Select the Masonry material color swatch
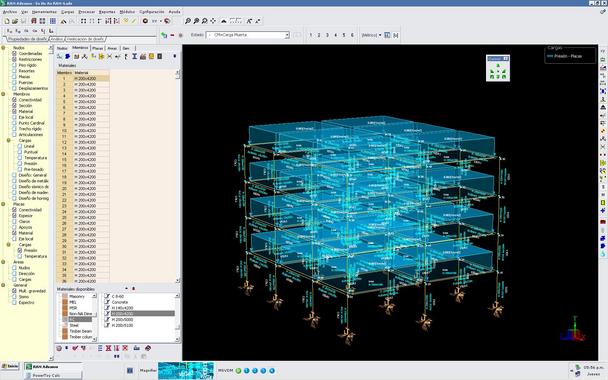 (65, 296)
